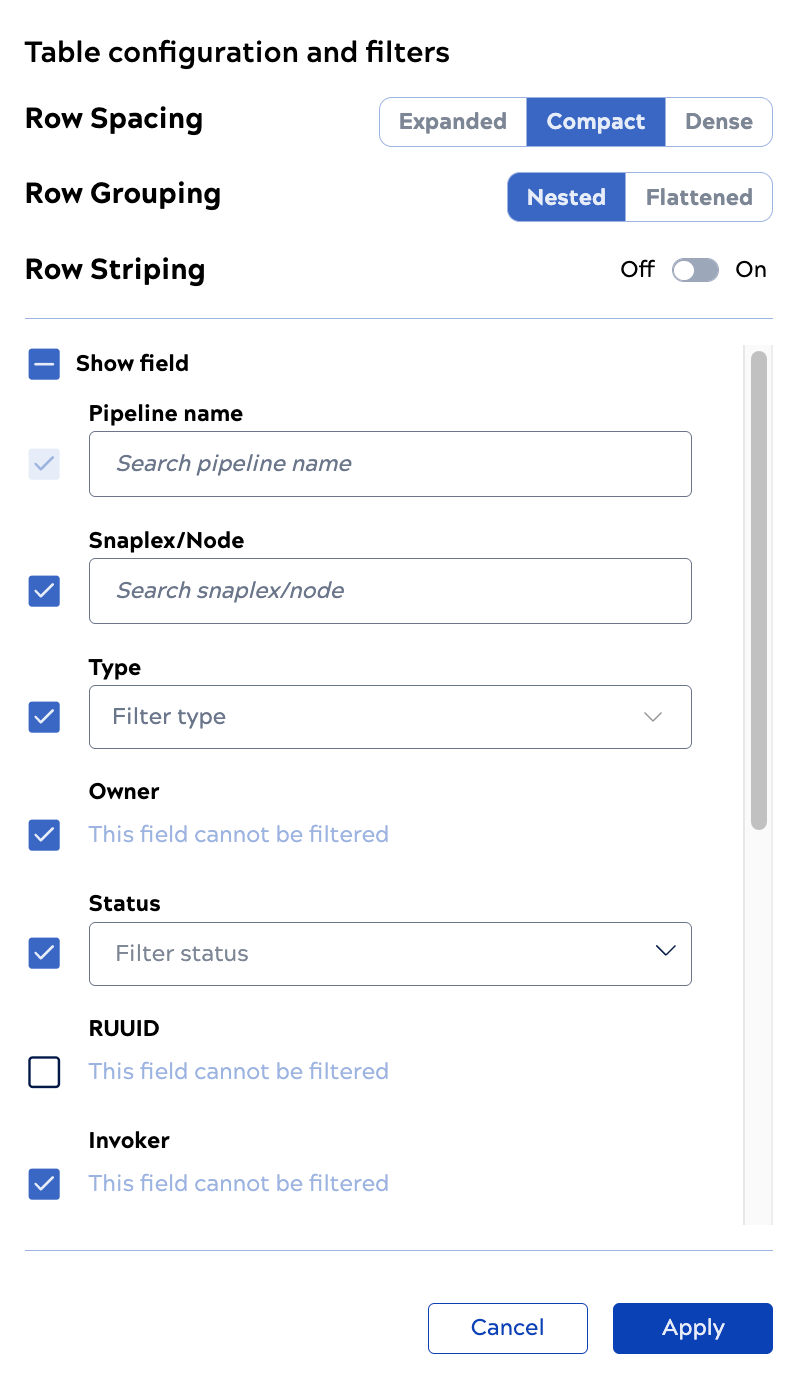The image size is (796, 1376).
Task: Click the Search snaplex/node field
Action: (x=390, y=591)
